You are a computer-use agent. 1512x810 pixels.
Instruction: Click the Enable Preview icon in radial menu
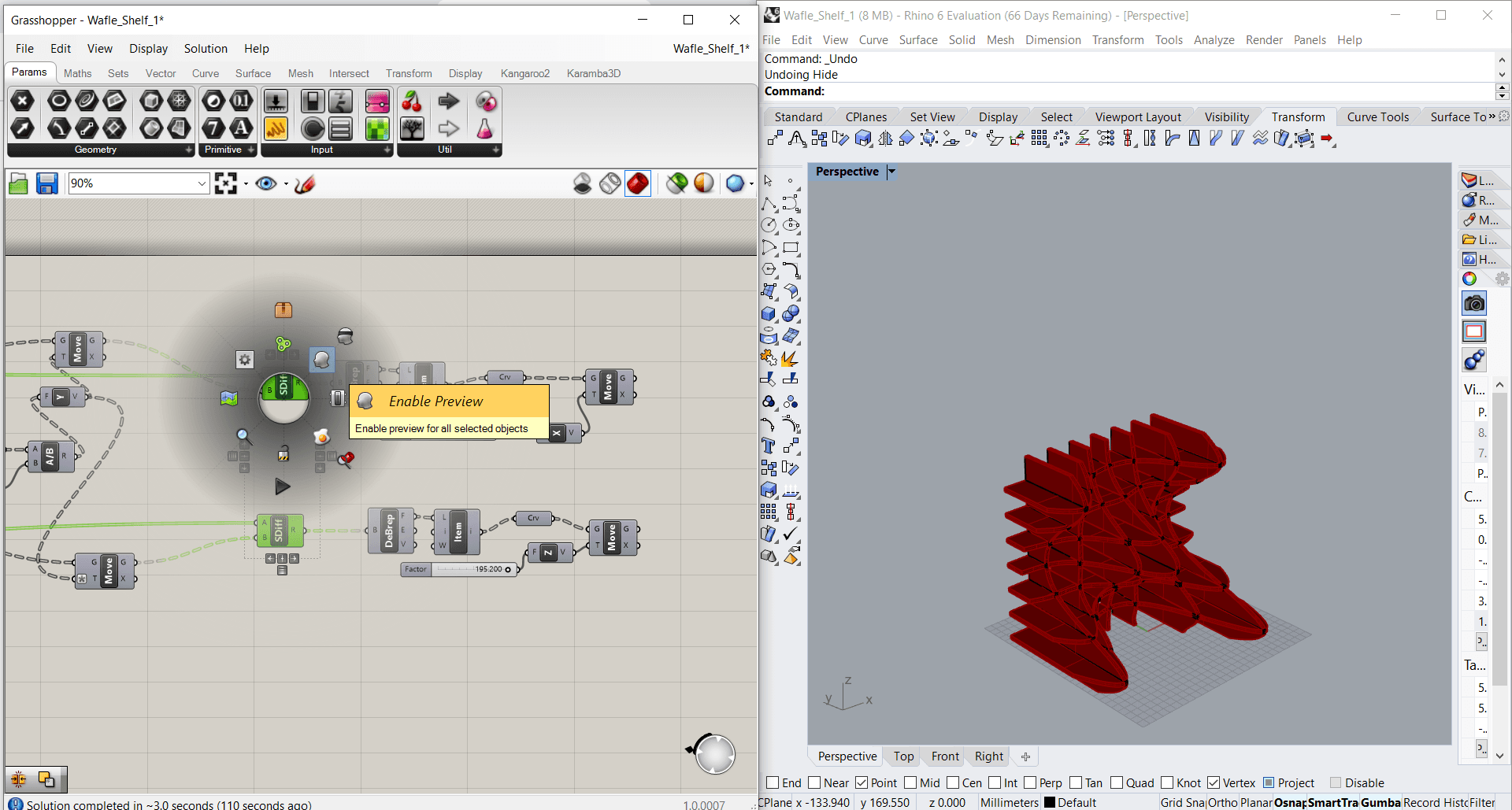tap(322, 360)
